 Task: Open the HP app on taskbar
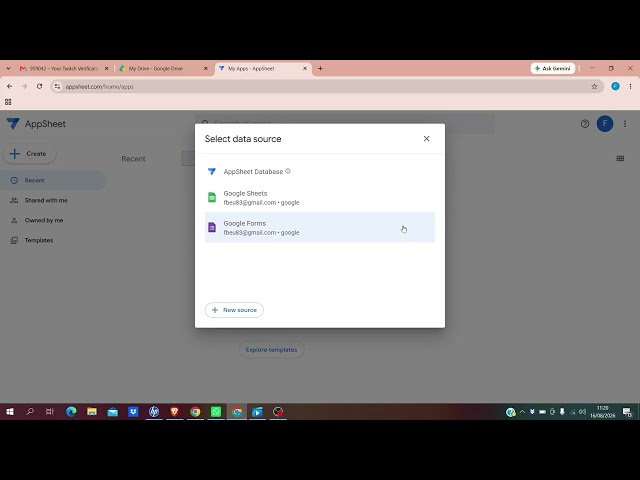(x=154, y=412)
